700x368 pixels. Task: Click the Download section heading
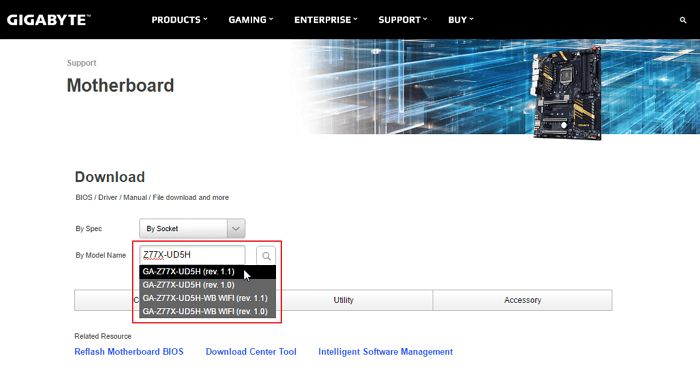click(110, 177)
